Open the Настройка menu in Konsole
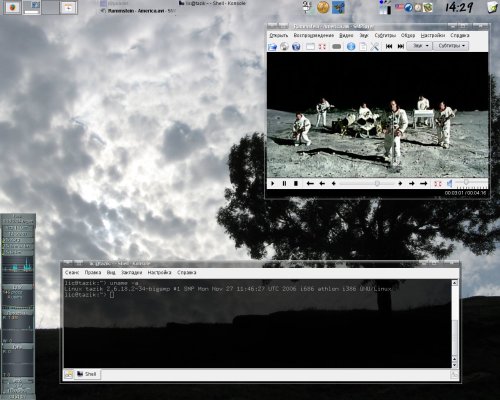 point(159,272)
